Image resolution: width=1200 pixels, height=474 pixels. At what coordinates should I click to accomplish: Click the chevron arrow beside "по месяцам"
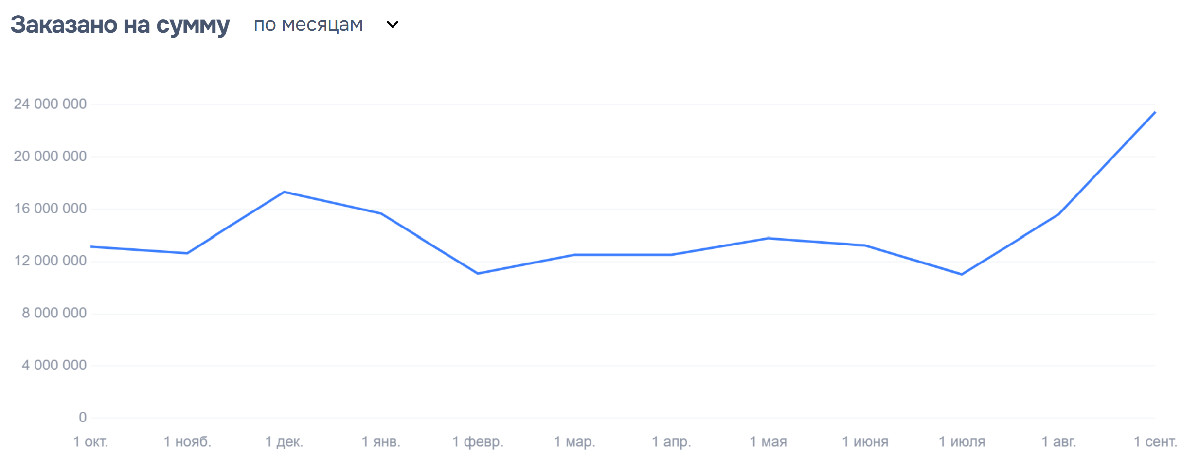[x=392, y=25]
